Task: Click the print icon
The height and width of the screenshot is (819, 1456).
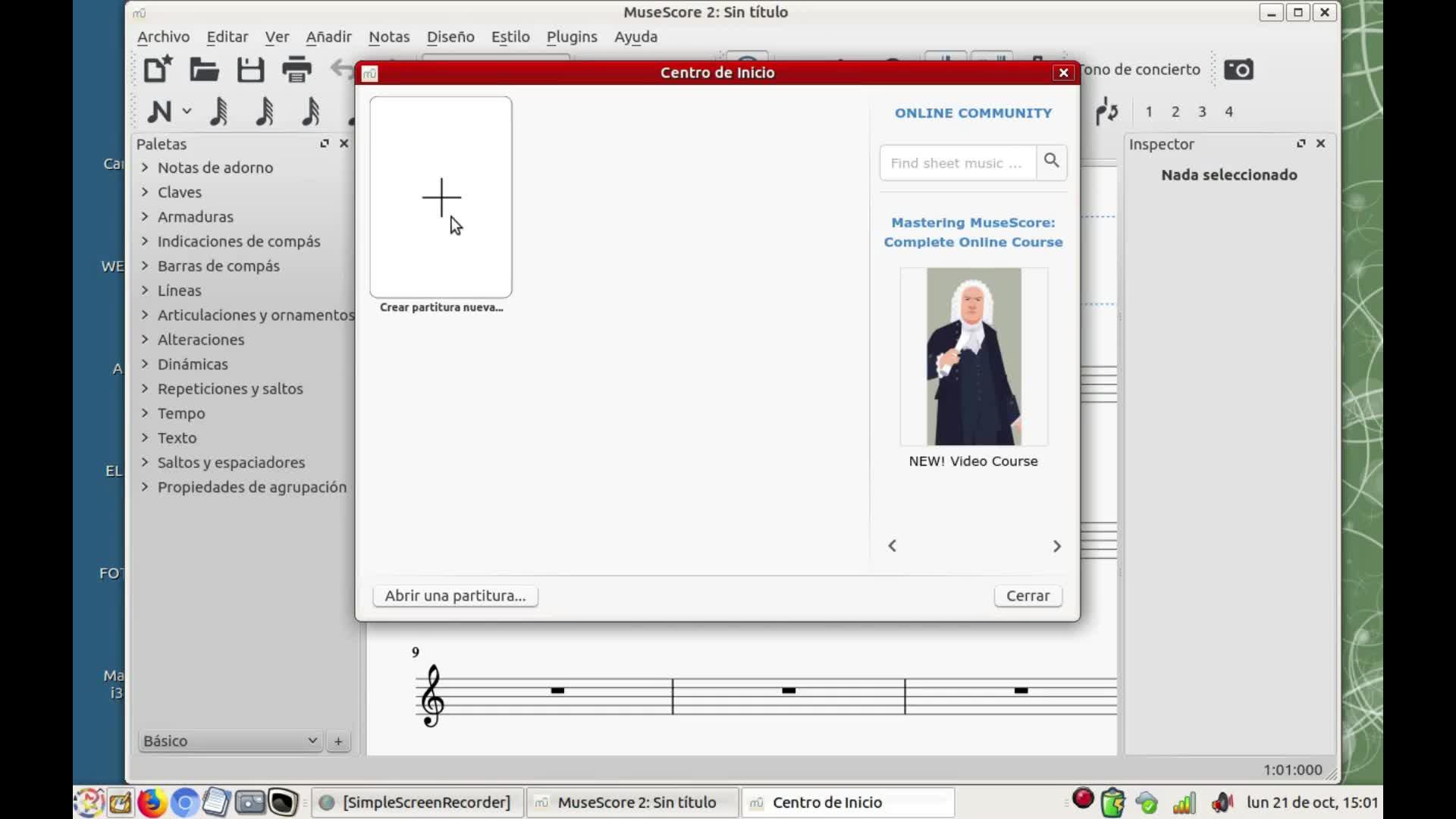Action: tap(297, 70)
